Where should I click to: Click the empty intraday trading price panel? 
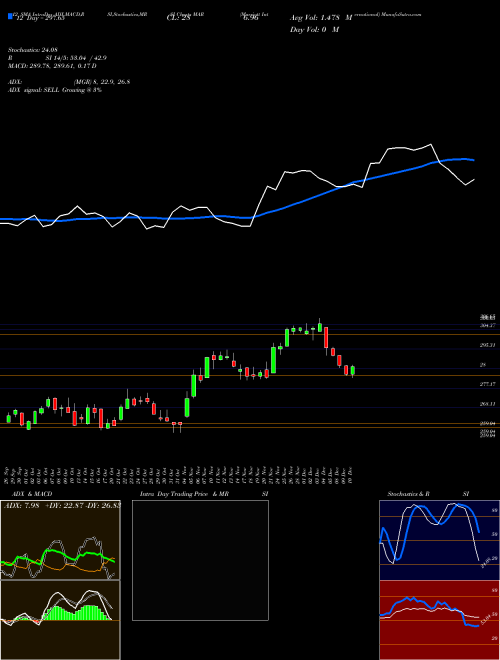200,560
